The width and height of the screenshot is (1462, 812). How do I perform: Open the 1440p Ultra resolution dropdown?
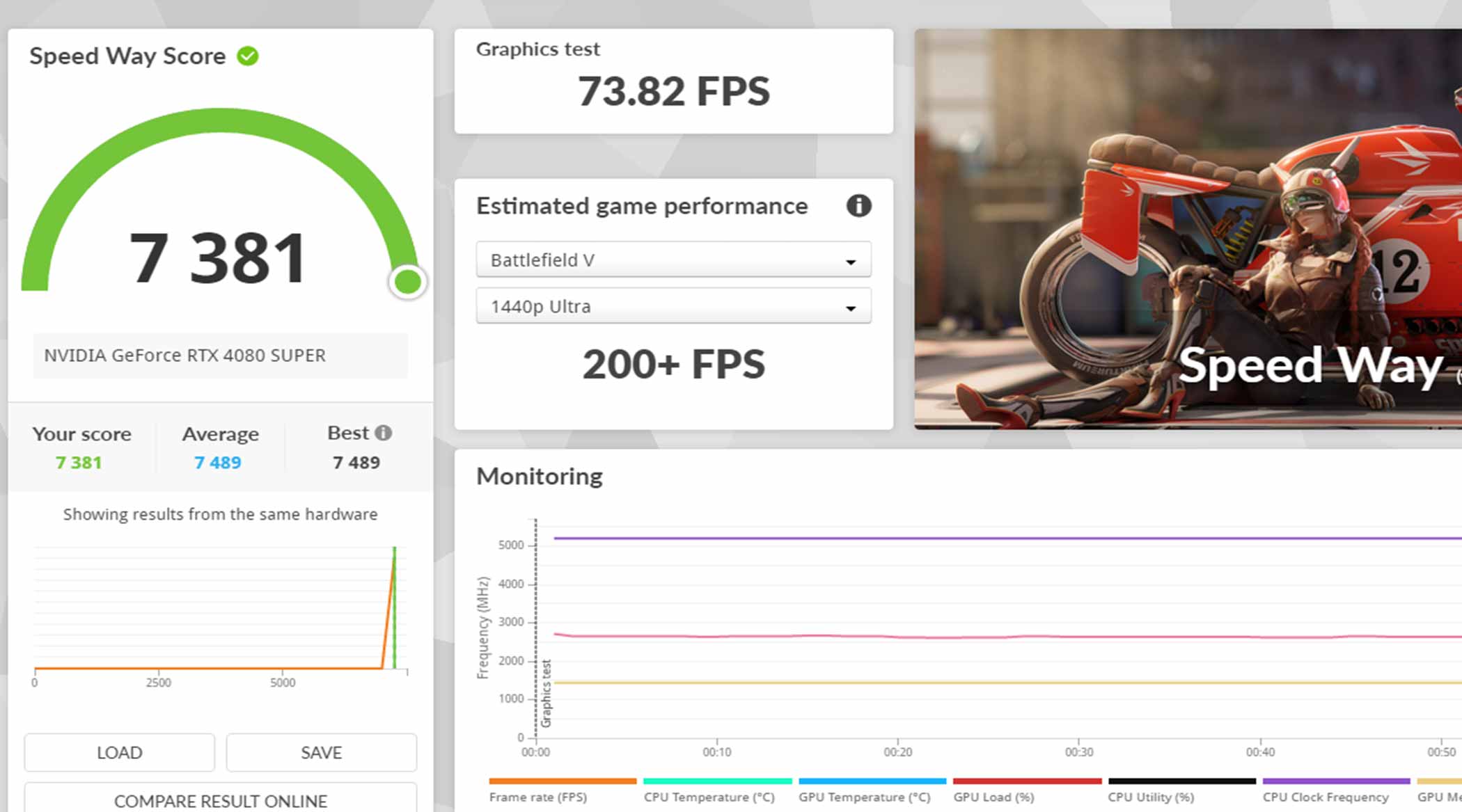(673, 306)
